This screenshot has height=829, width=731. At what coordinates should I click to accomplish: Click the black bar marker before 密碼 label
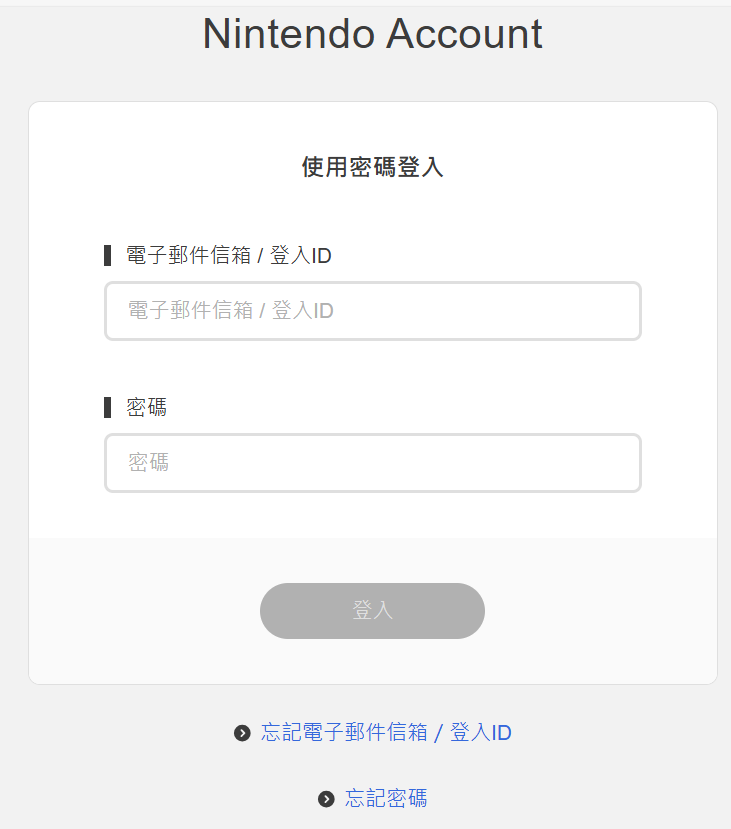108,407
